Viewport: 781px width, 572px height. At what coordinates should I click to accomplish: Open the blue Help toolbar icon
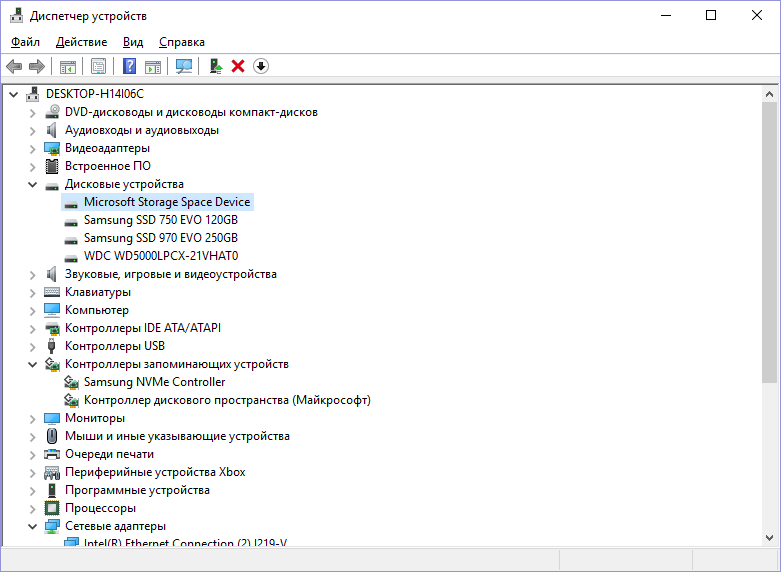click(x=129, y=66)
